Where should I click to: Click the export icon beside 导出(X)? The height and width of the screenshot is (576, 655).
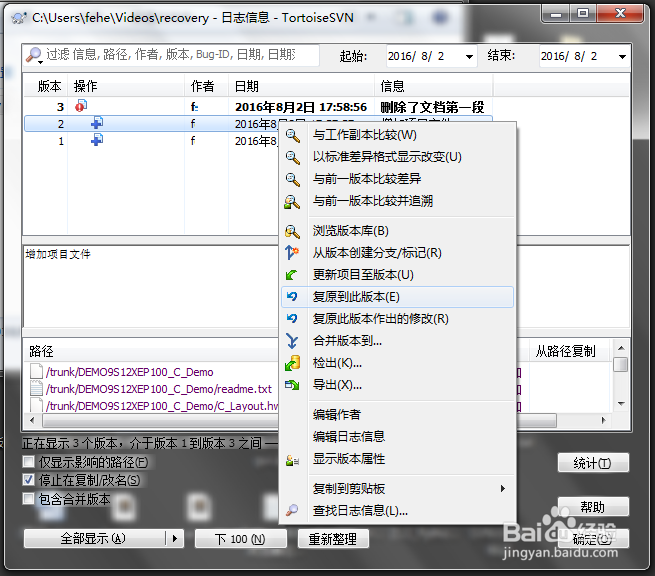[292, 385]
